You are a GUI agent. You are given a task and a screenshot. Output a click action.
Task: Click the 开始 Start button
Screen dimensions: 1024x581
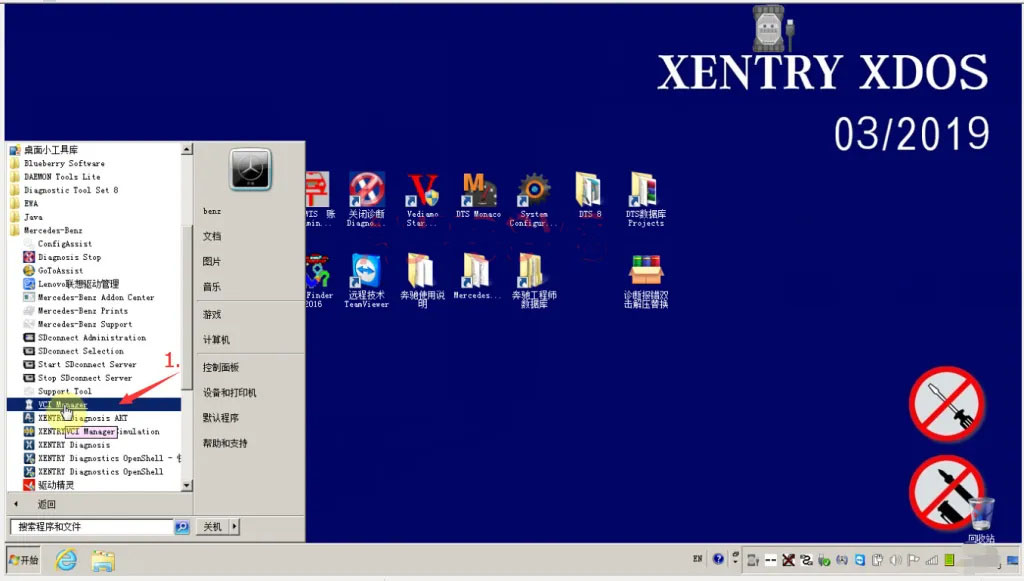coord(24,560)
